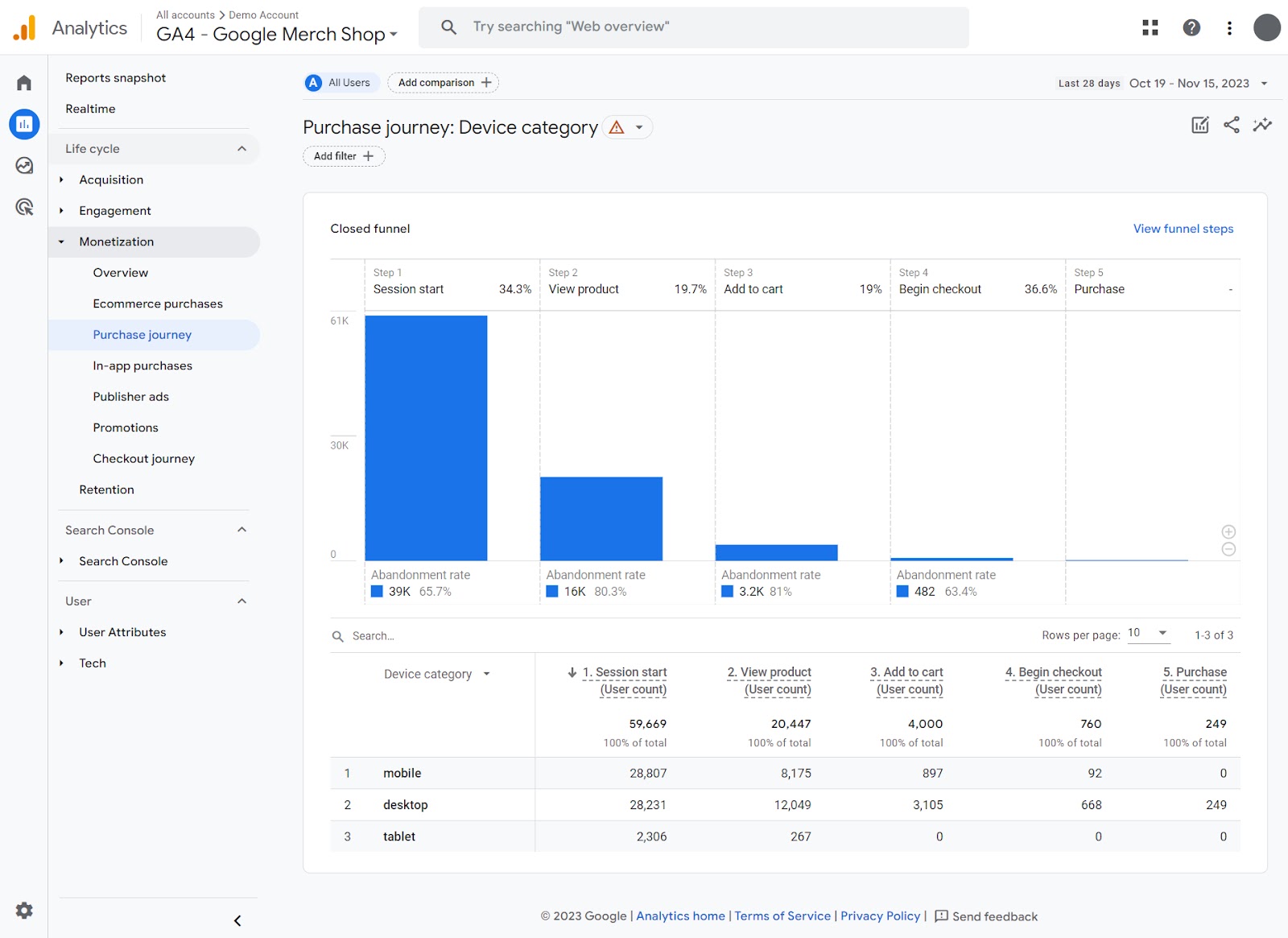Open the Admin settings gear

click(x=23, y=910)
